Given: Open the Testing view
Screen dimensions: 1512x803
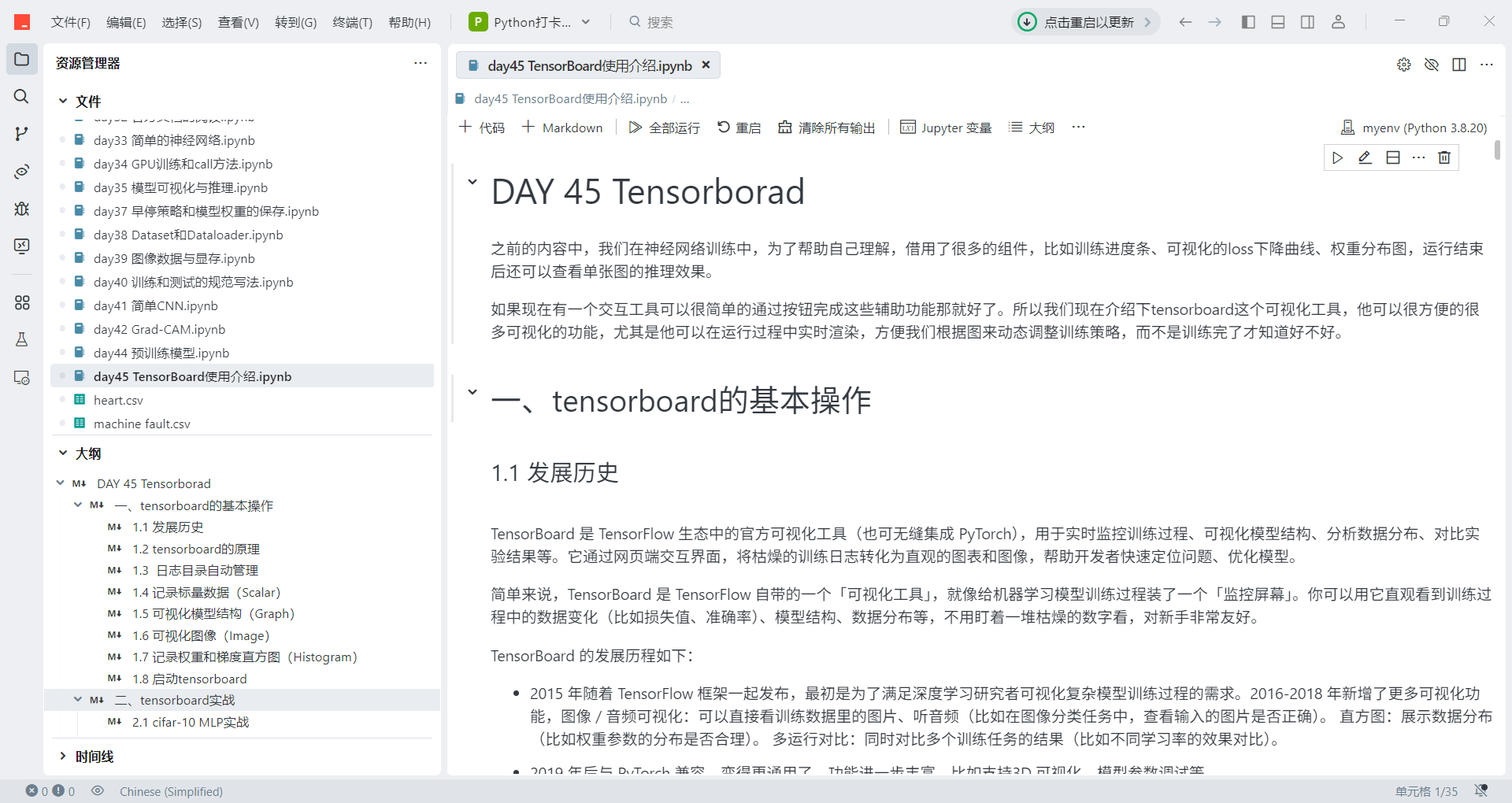Looking at the screenshot, I should (x=21, y=339).
